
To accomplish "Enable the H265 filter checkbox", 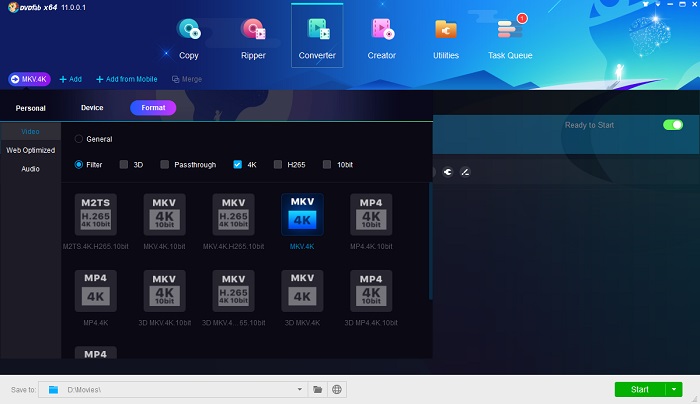I will click(x=279, y=164).
